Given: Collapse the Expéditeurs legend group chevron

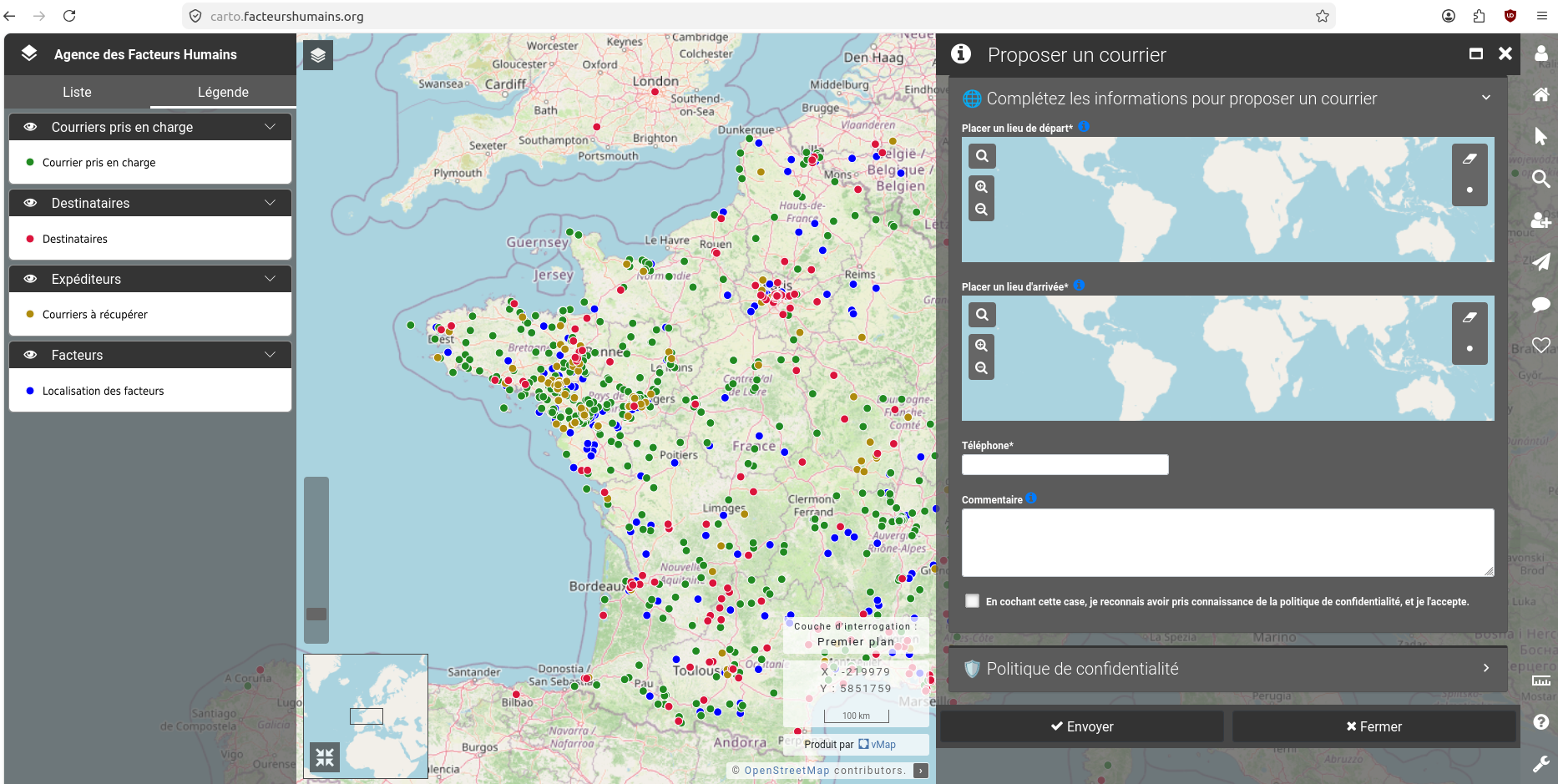Looking at the screenshot, I should tap(270, 279).
